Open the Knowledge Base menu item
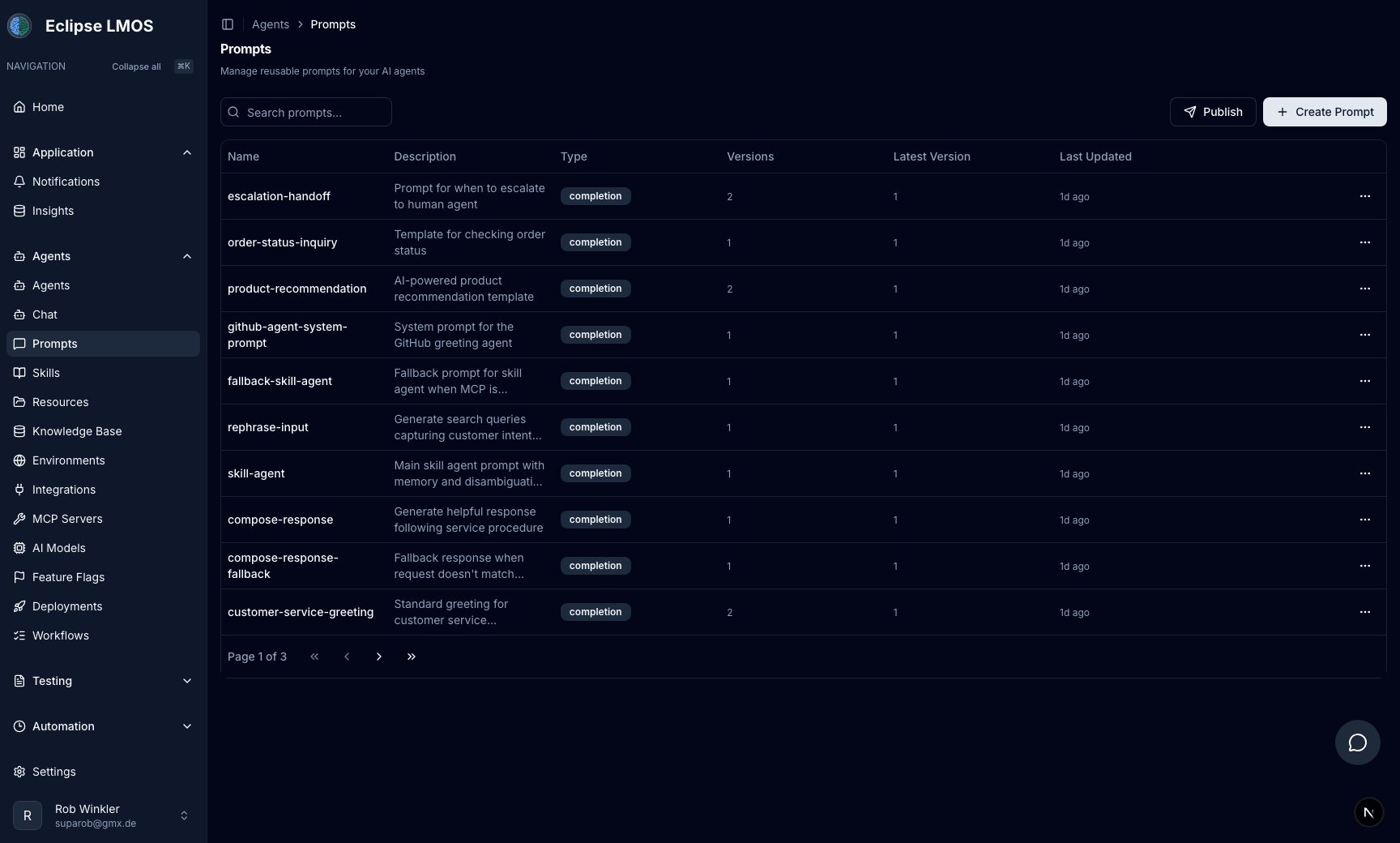1400x843 pixels. pos(103,431)
